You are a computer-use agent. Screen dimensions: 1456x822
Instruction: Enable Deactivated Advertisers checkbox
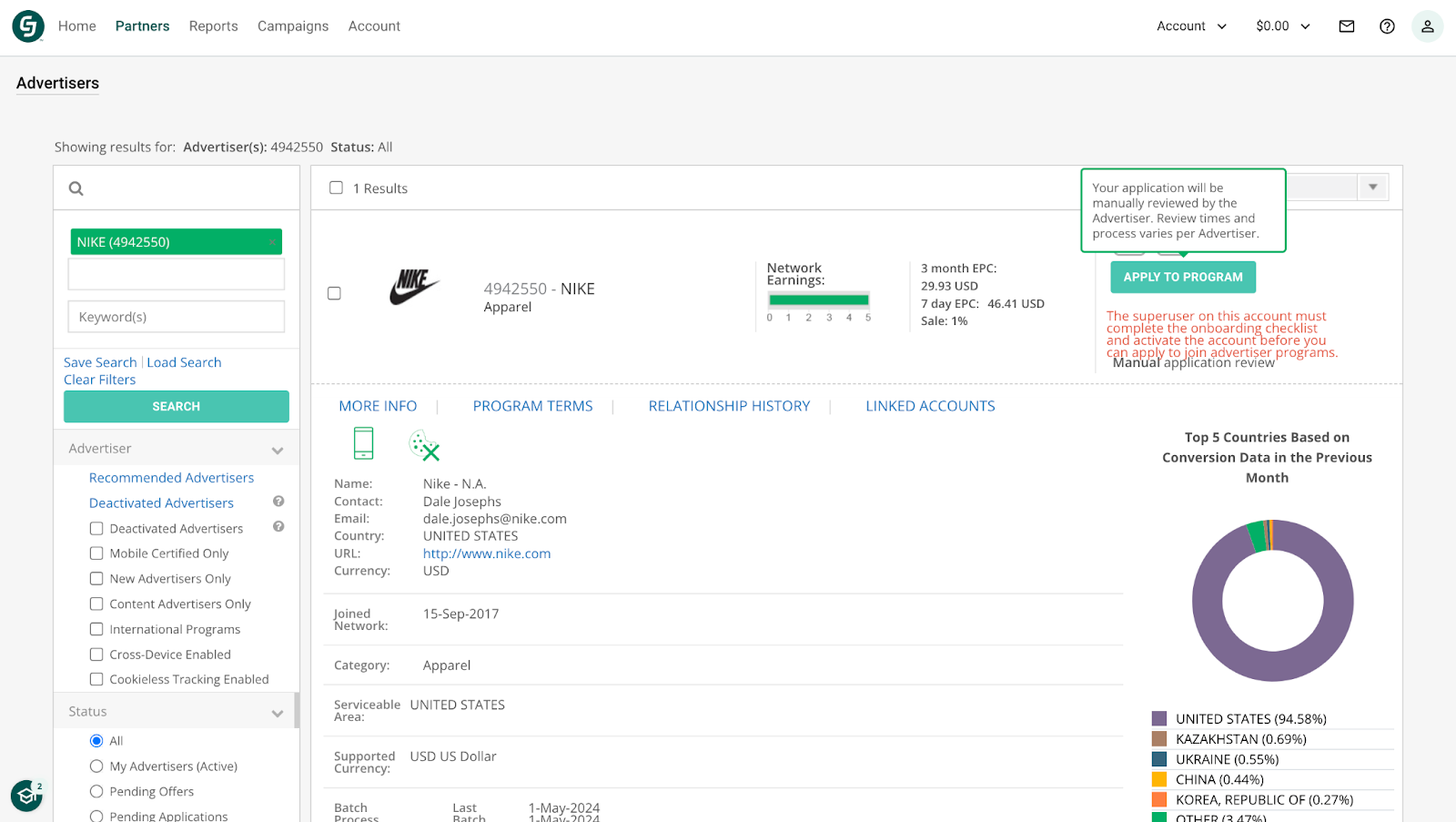pos(96,528)
